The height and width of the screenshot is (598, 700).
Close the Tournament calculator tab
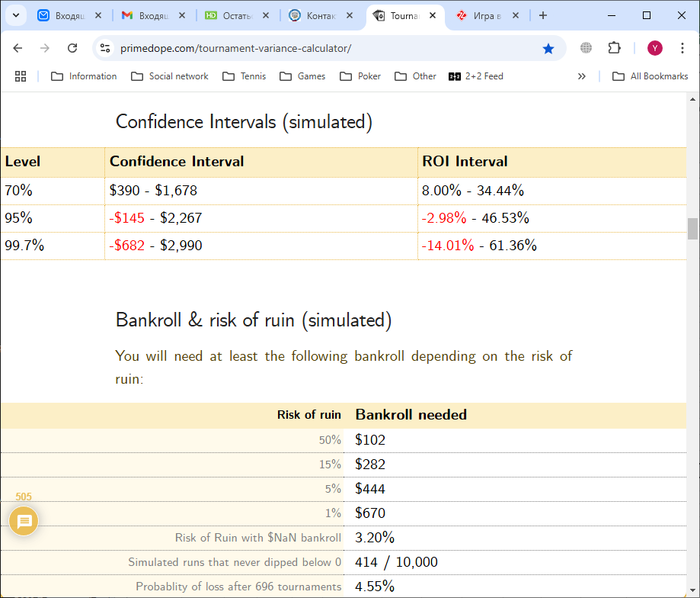432,16
